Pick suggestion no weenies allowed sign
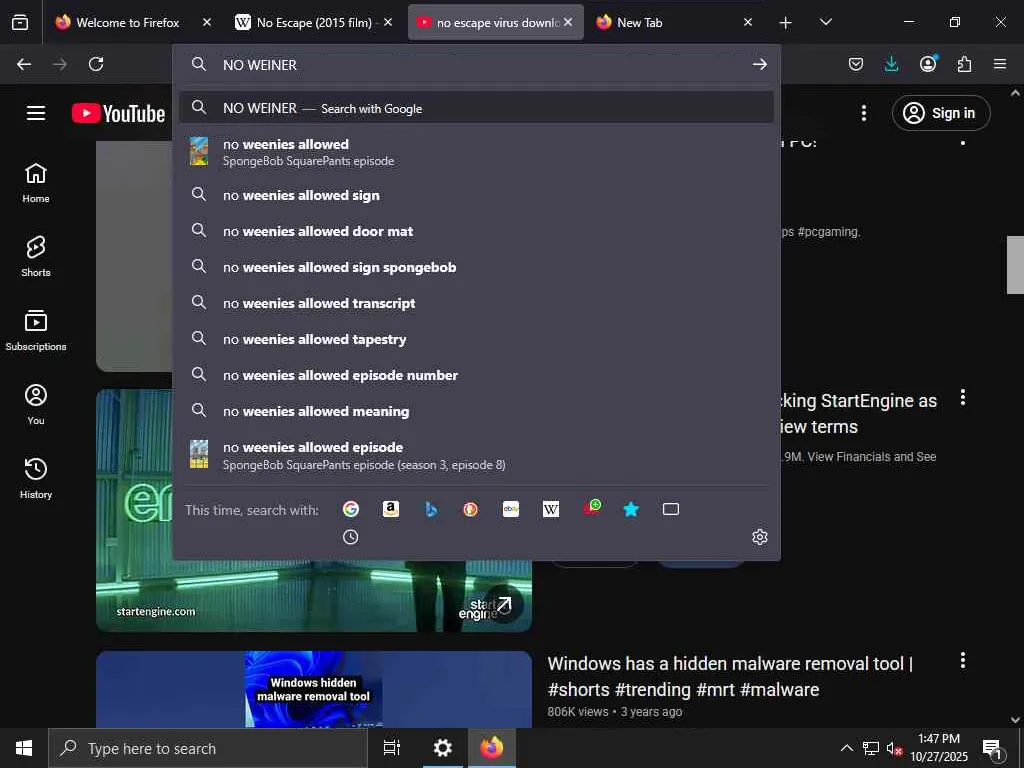The height and width of the screenshot is (768, 1024). point(477,195)
